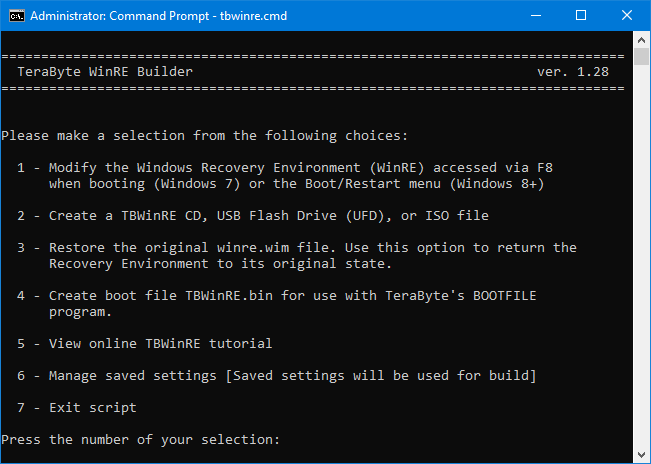Click option 5 View online TBWinRE tutorial
Viewport: 651px width, 464px height.
[x=145, y=344]
